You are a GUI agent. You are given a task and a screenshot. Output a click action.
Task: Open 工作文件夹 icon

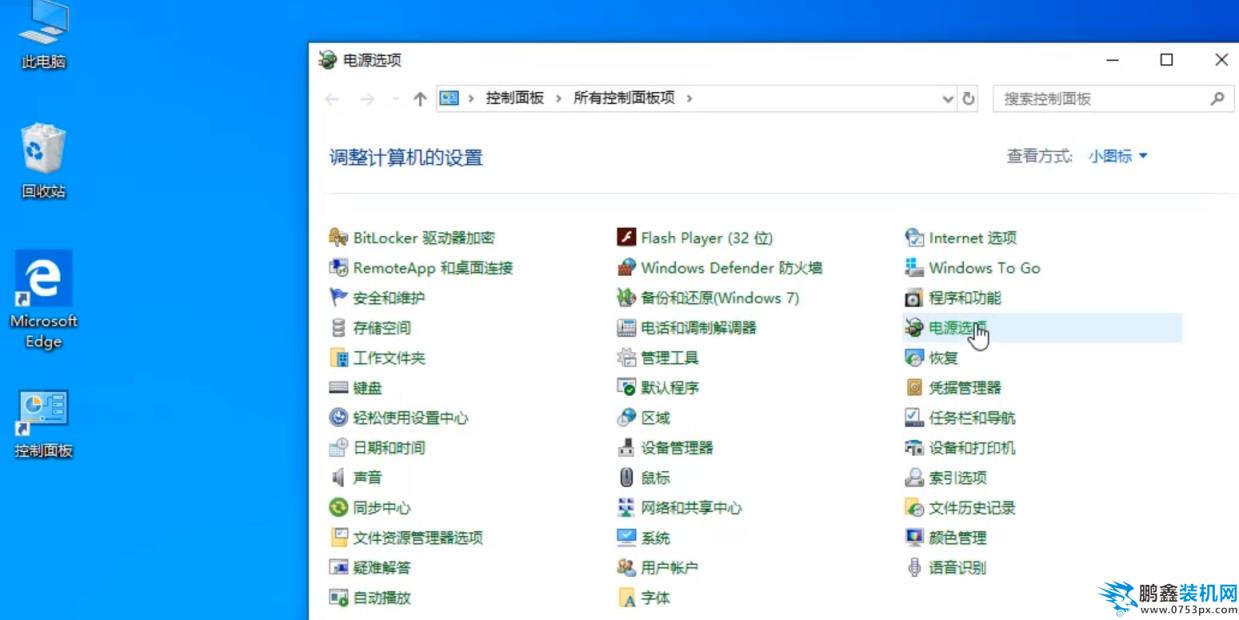338,358
